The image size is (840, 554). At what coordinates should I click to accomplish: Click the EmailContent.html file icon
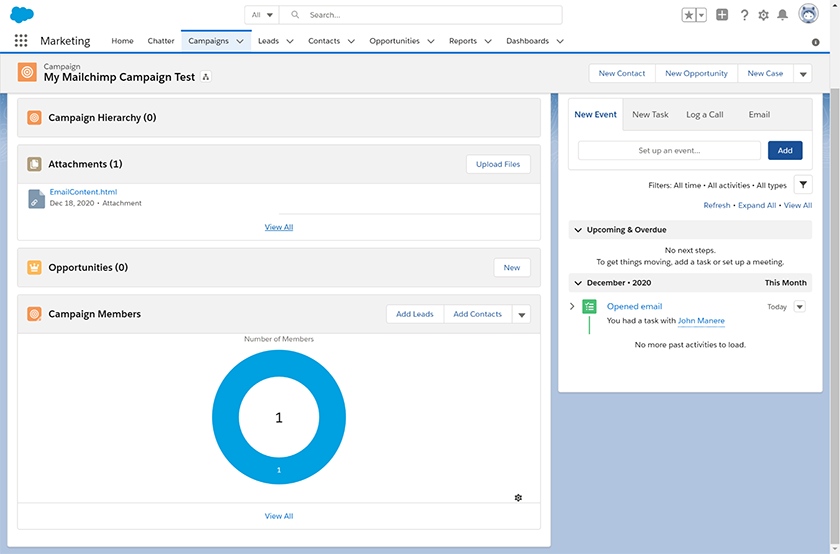36,199
